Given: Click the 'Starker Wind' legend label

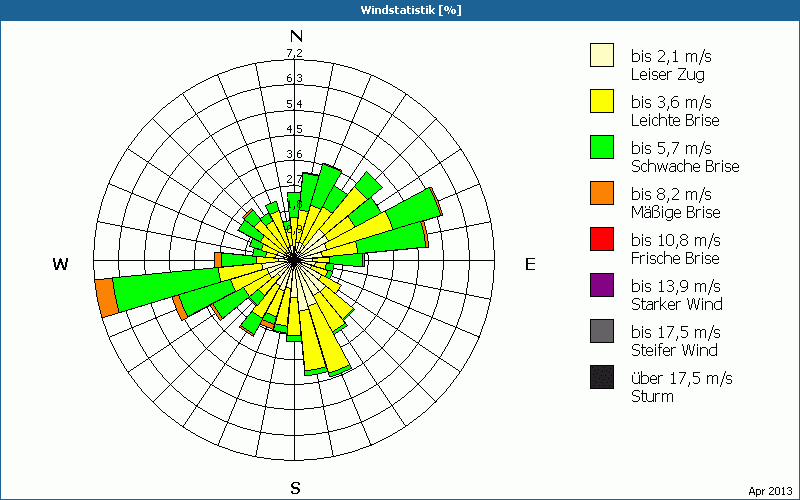Looking at the screenshot, I should [x=677, y=304].
